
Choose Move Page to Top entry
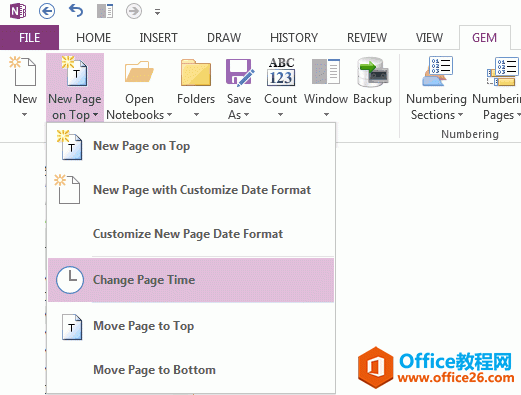(x=191, y=326)
